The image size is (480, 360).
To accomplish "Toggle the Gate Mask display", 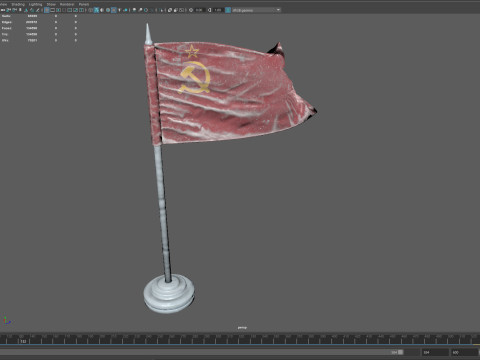I will click(x=64, y=10).
